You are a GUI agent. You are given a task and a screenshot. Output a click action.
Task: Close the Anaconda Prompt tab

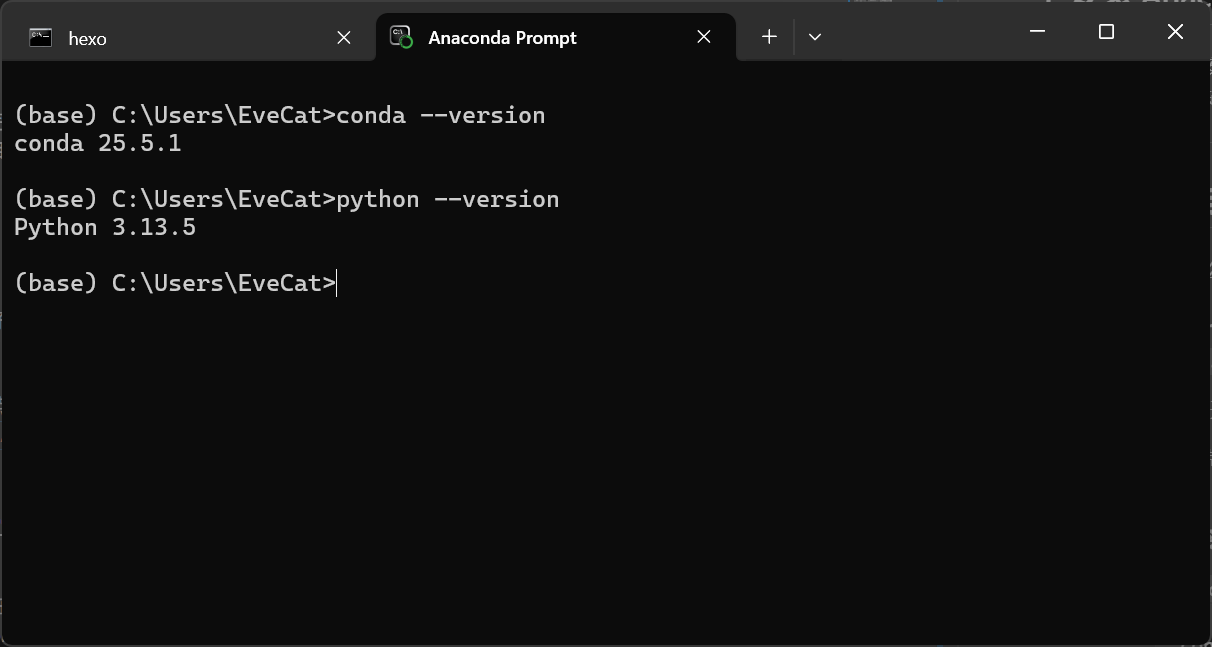pos(704,37)
